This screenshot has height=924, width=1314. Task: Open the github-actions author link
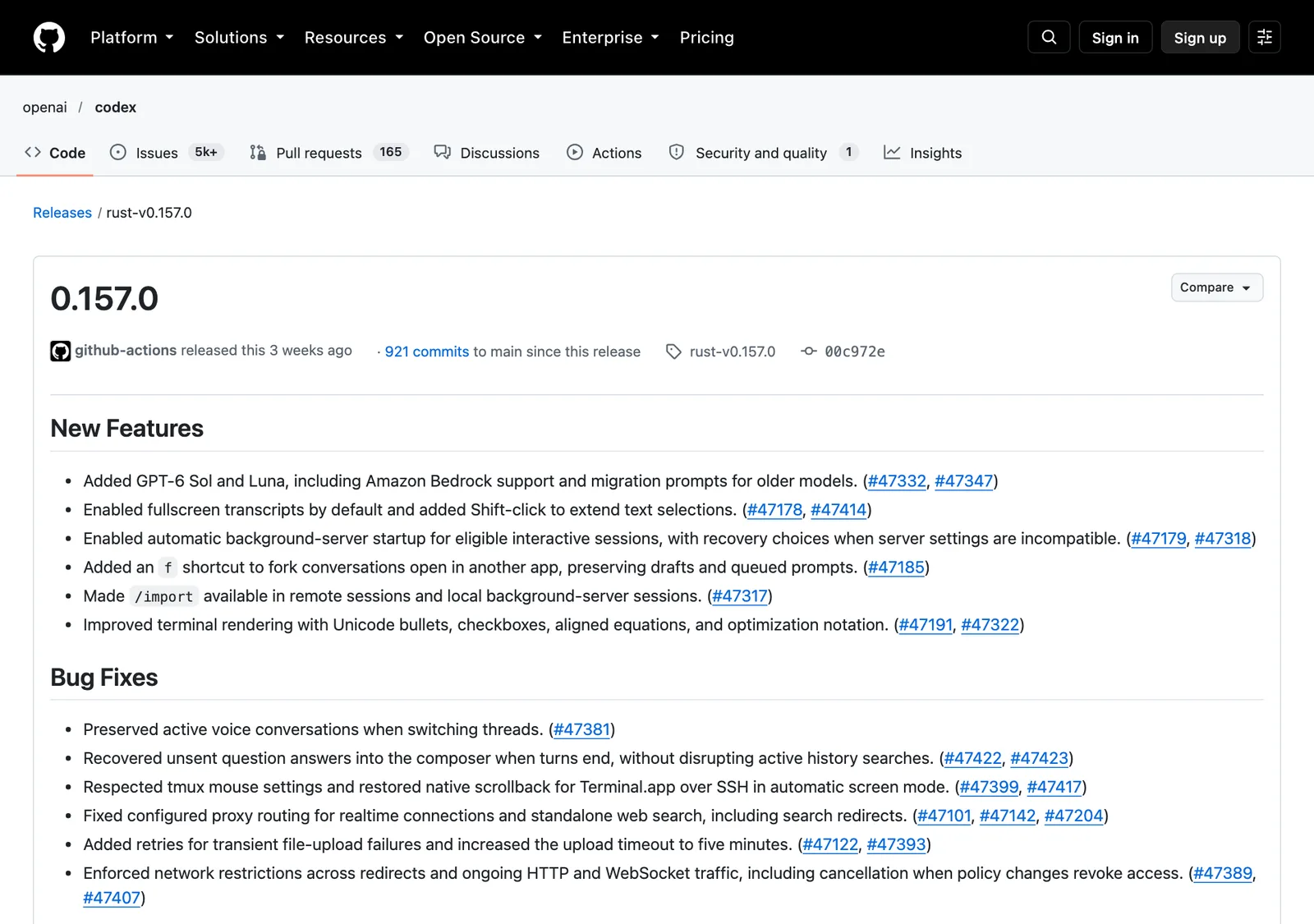126,351
